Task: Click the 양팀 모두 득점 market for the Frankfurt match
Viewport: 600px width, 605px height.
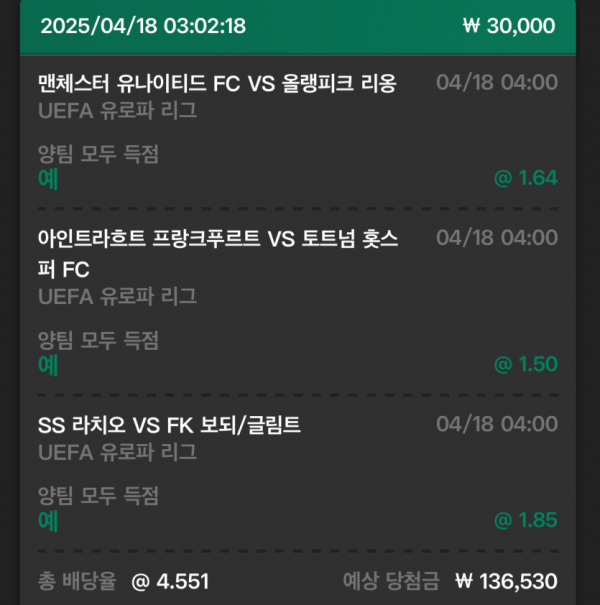Action: pos(98,339)
